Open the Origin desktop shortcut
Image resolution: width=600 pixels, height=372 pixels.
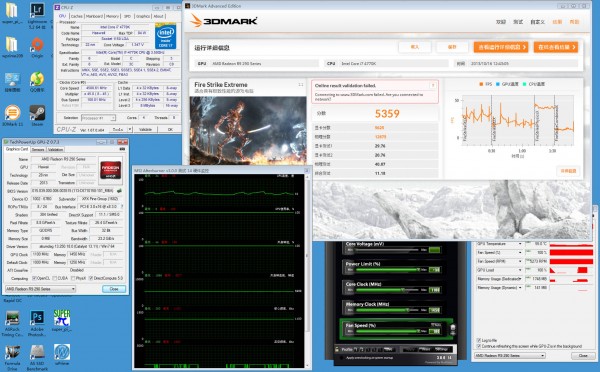(x=37, y=47)
